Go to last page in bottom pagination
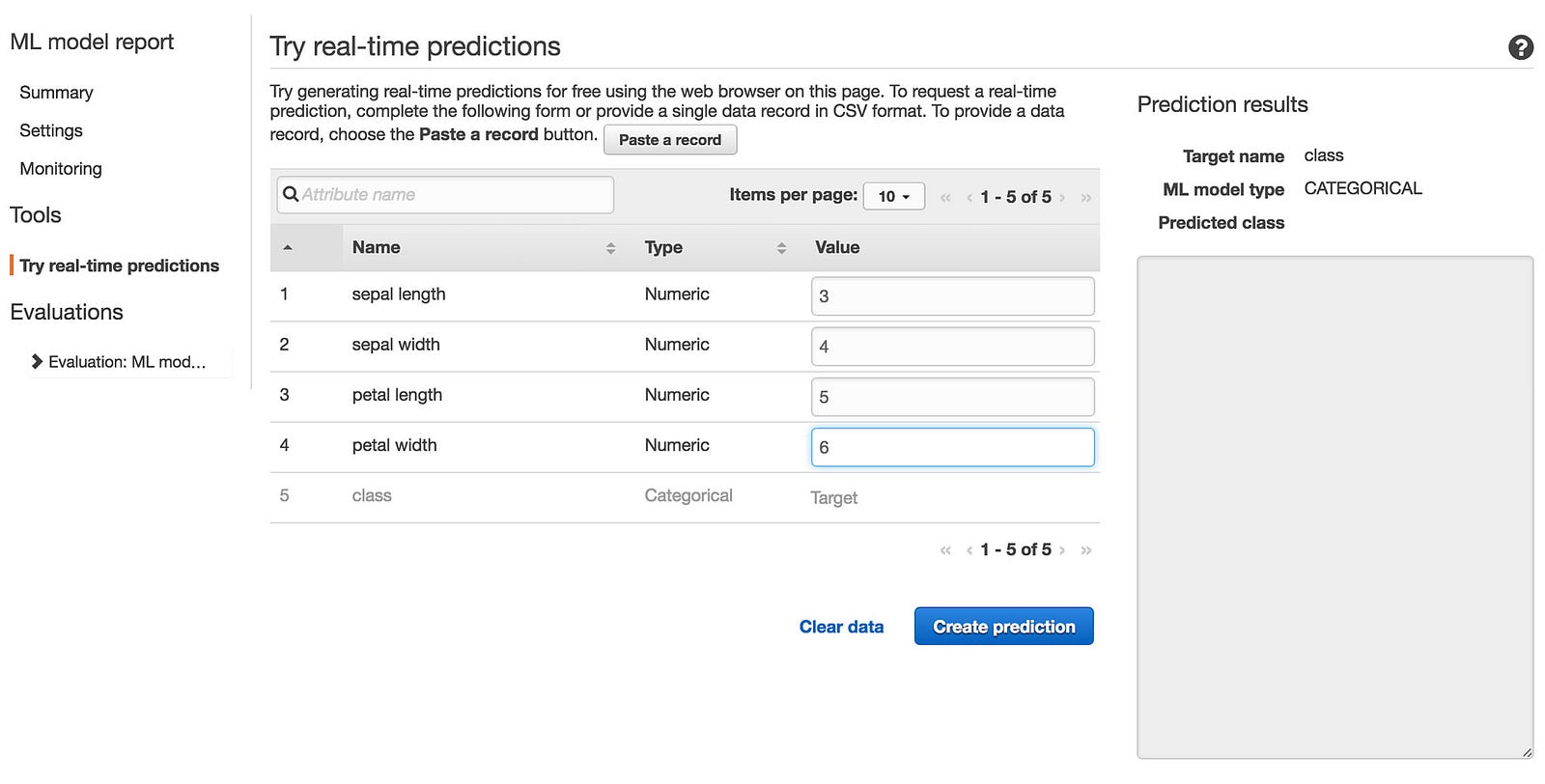Image resolution: width=1545 pixels, height=784 pixels. coord(1086,550)
